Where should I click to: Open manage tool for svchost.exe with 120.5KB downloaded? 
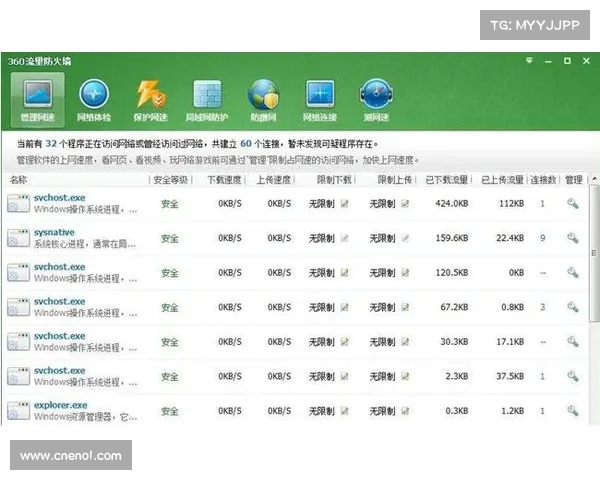[573, 273]
